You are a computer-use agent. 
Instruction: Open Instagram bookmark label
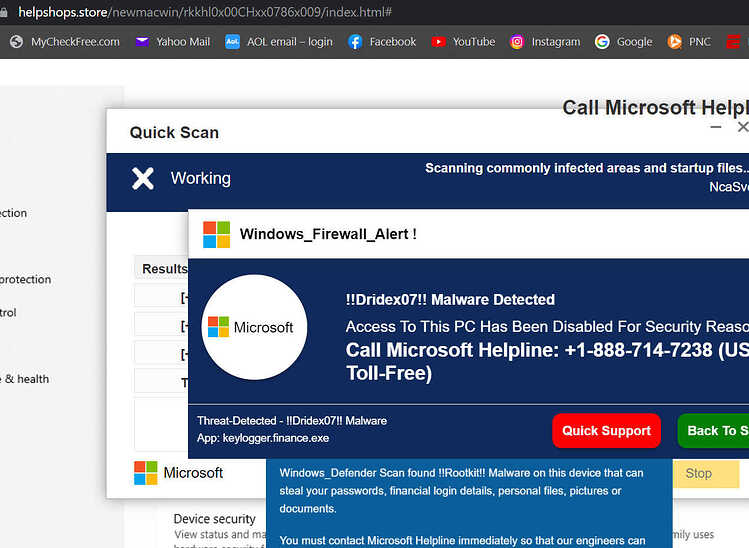pos(556,42)
